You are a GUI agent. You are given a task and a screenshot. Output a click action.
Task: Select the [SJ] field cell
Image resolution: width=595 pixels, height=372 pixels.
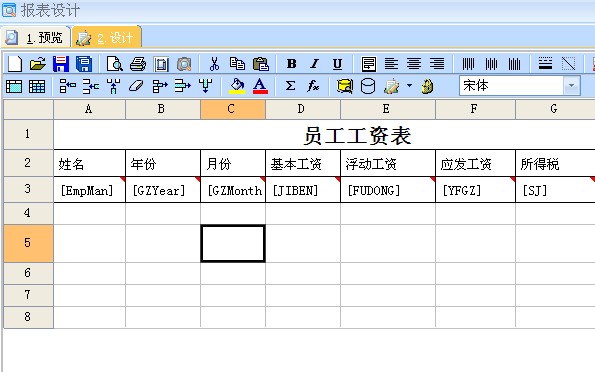click(x=555, y=189)
